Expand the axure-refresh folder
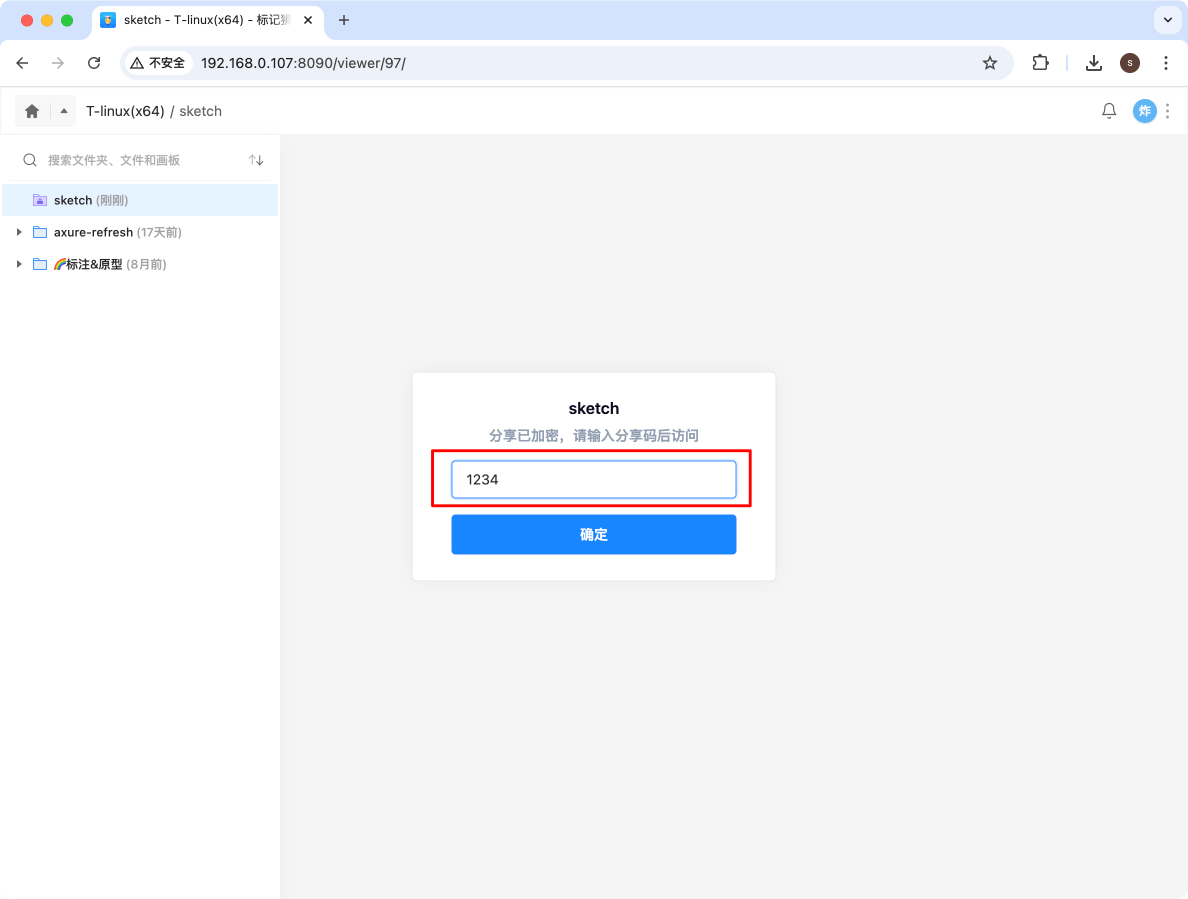The width and height of the screenshot is (1188, 899). (19, 232)
